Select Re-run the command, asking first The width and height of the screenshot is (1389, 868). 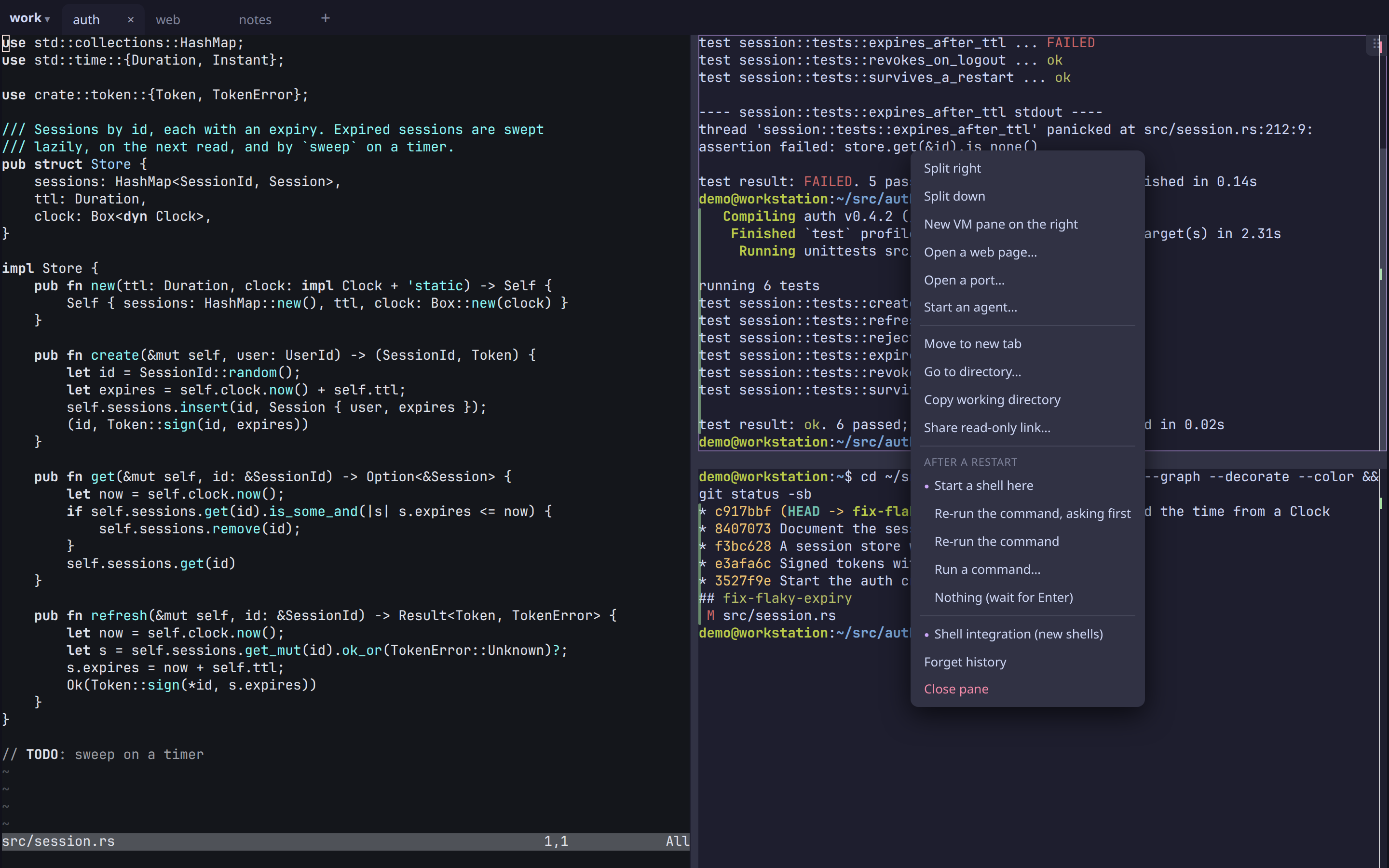coord(1027,514)
